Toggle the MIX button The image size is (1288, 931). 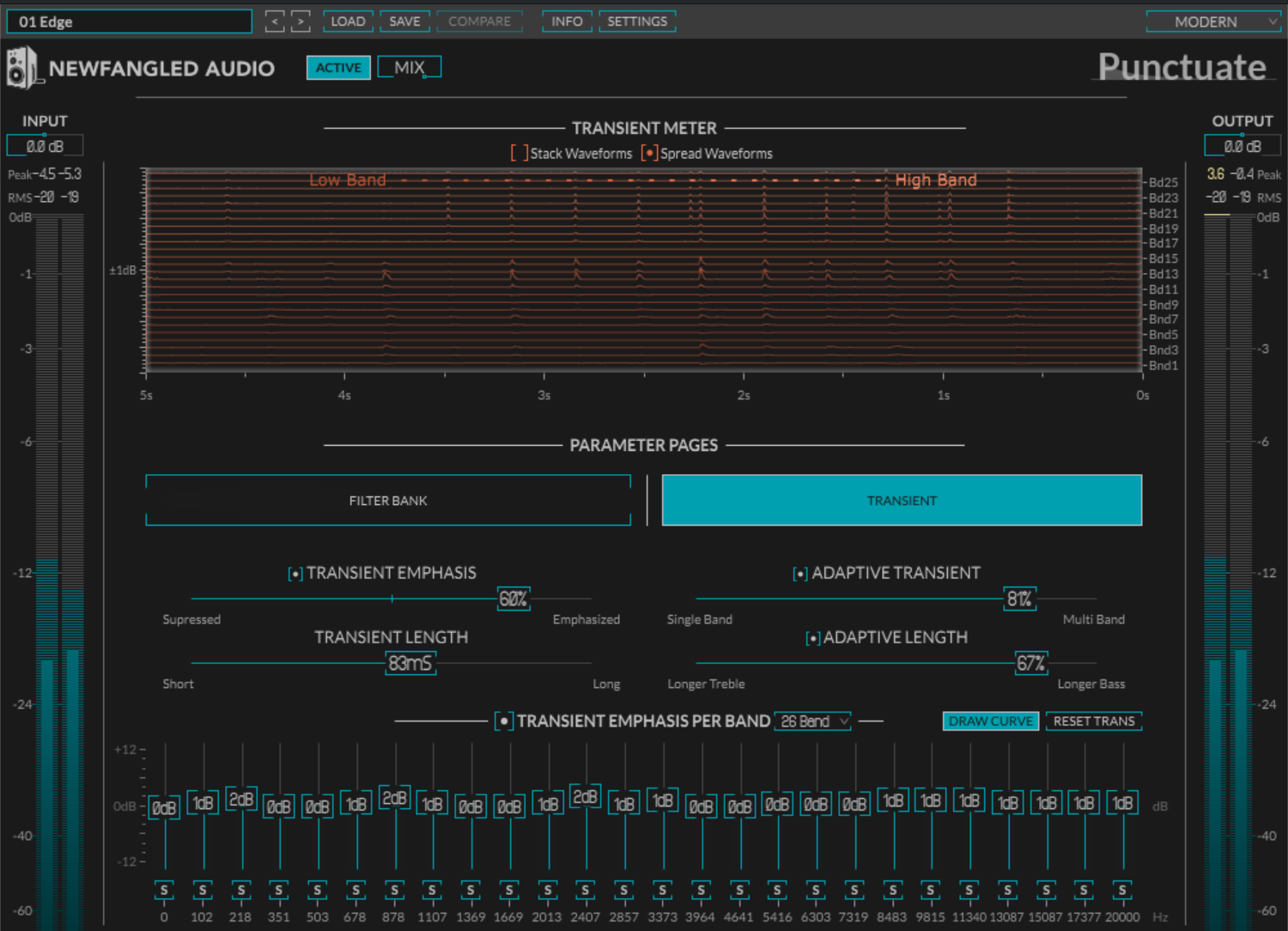point(410,68)
